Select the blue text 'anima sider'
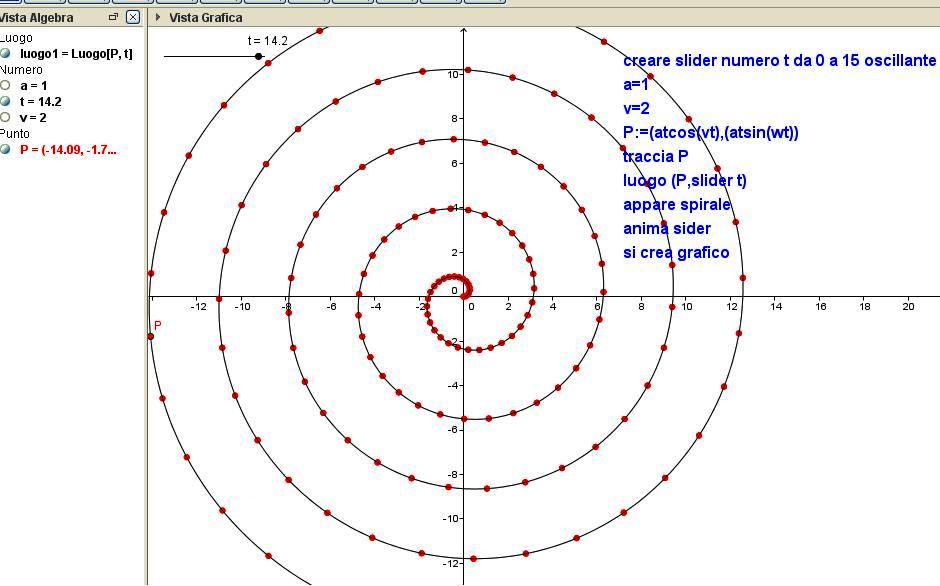Screen dimensions: 940x586 point(667,229)
